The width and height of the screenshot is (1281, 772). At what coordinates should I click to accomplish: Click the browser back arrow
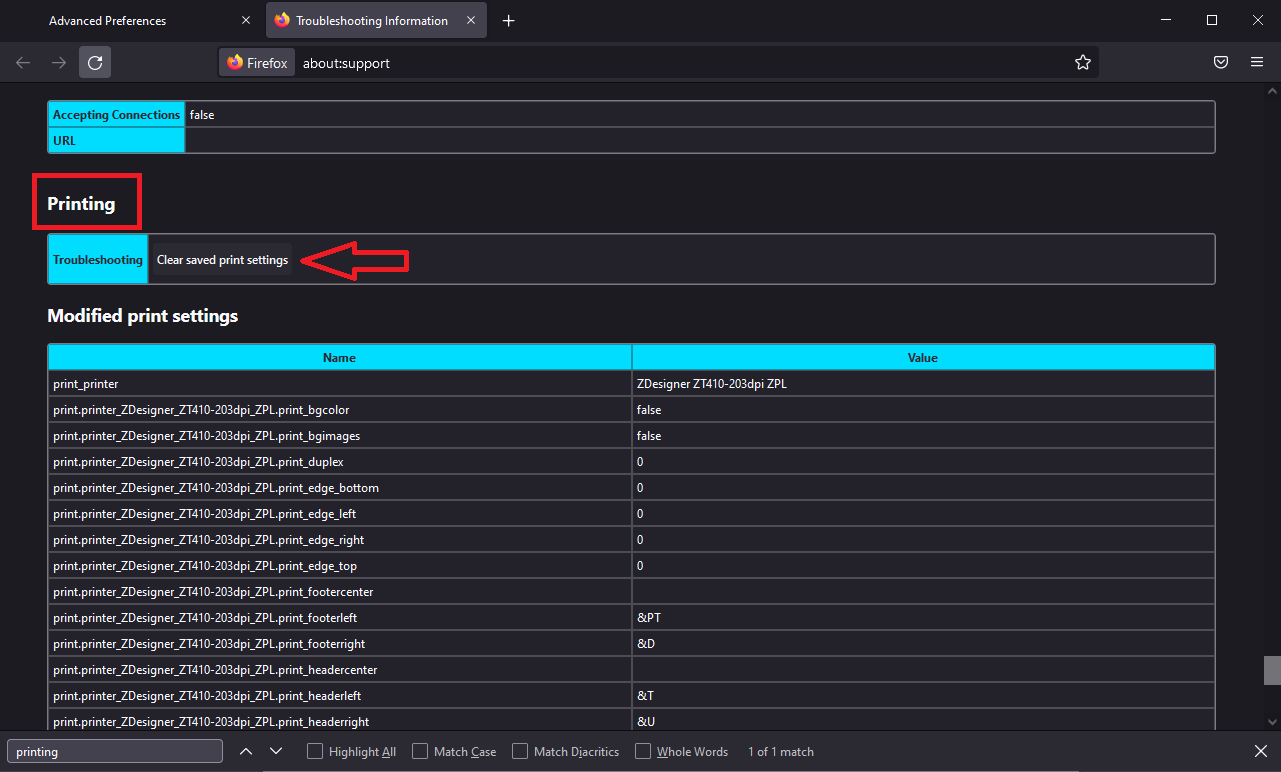pos(24,63)
